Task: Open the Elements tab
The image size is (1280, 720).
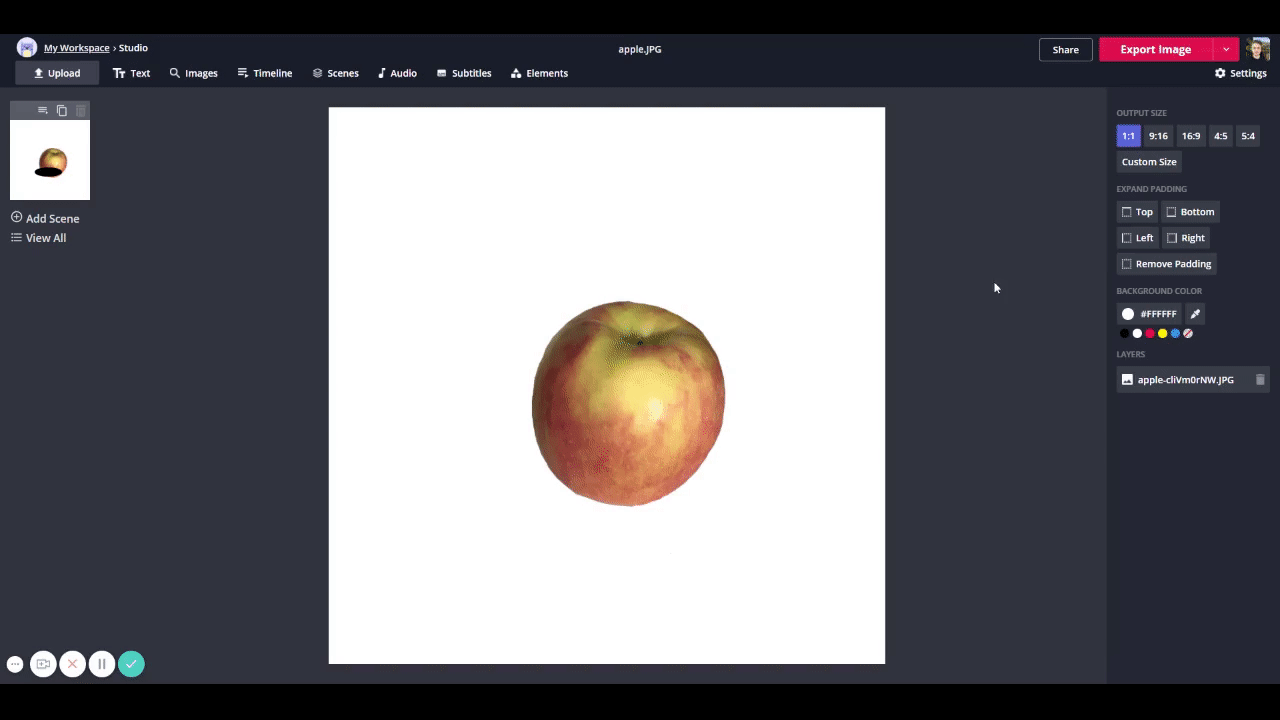Action: (539, 73)
